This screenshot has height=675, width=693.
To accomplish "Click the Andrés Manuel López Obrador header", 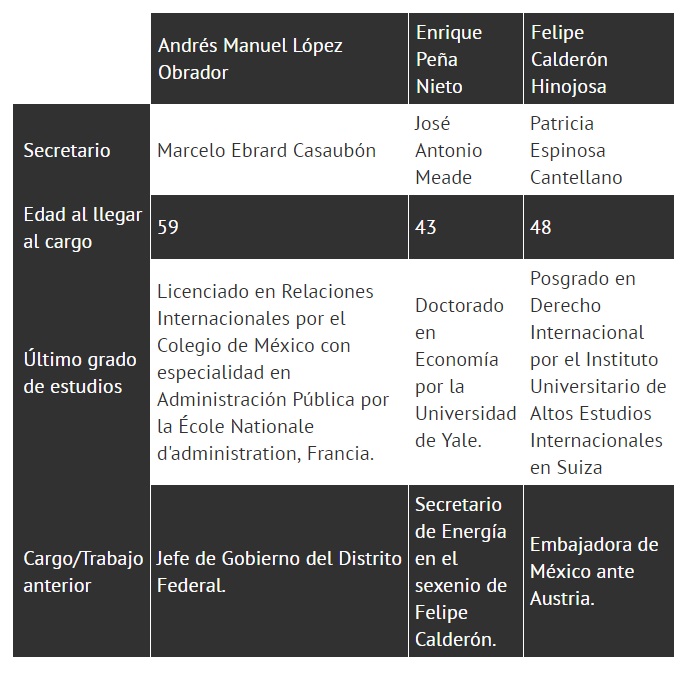I will point(279,59).
